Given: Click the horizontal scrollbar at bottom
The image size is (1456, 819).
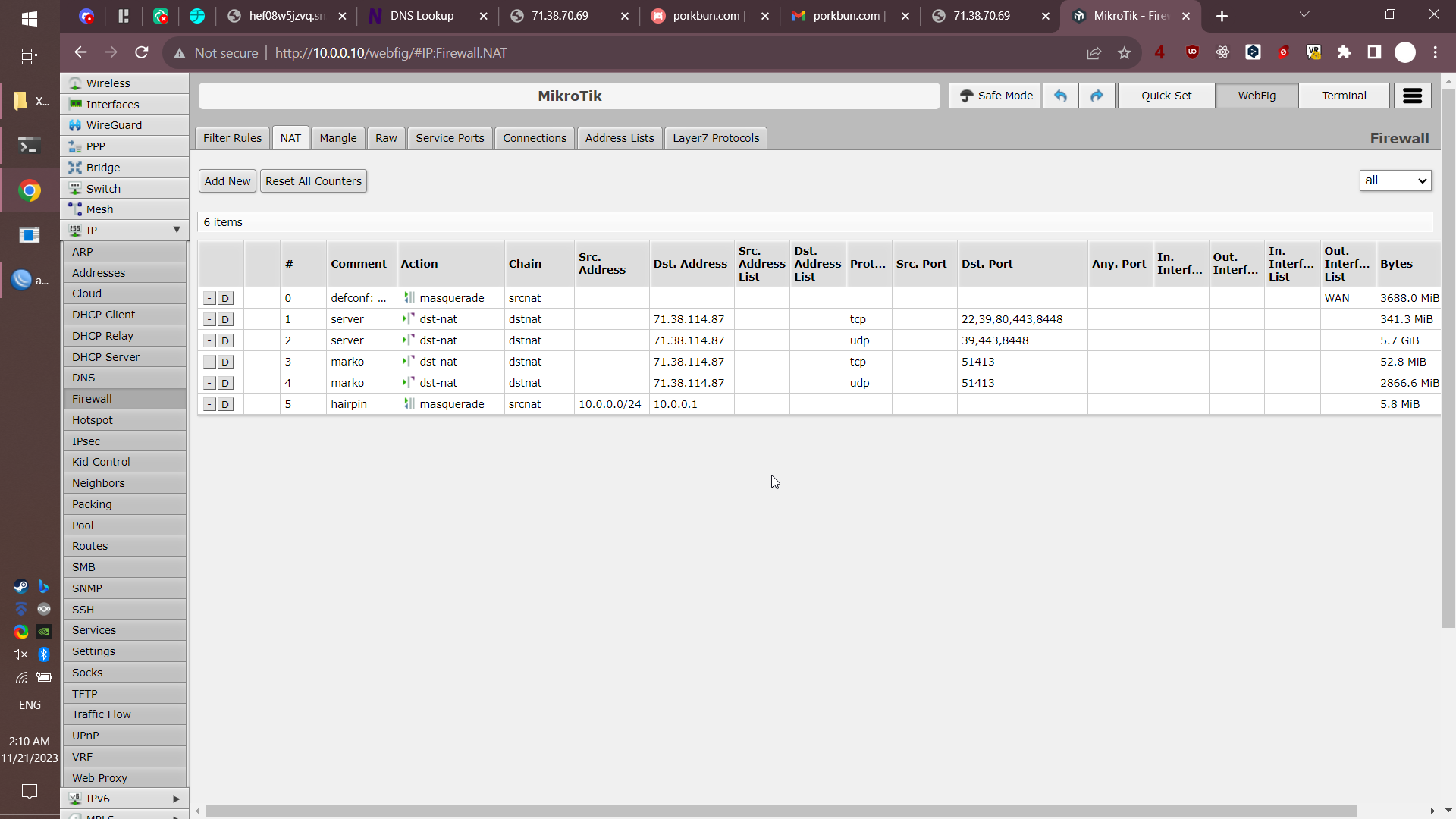Looking at the screenshot, I should 780,811.
